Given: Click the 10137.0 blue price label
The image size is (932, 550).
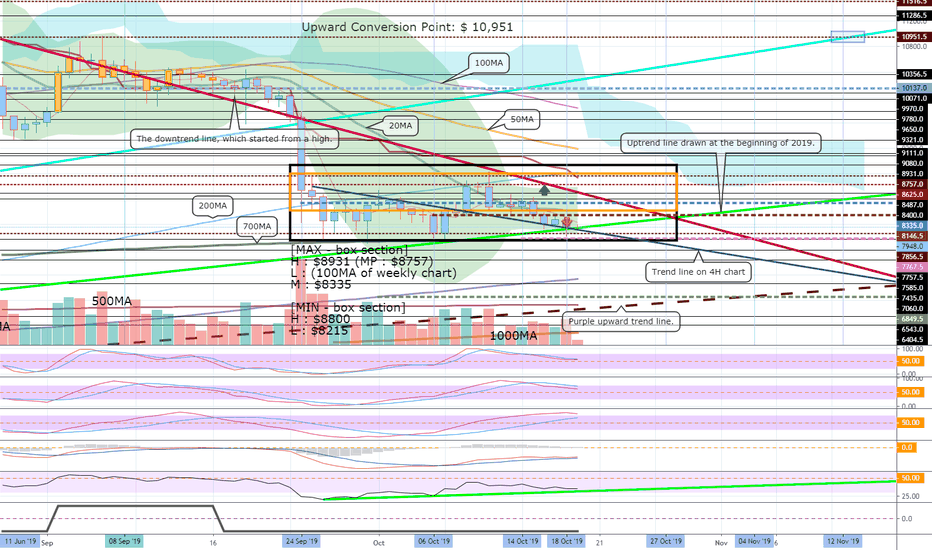Looking at the screenshot, I should point(912,88).
